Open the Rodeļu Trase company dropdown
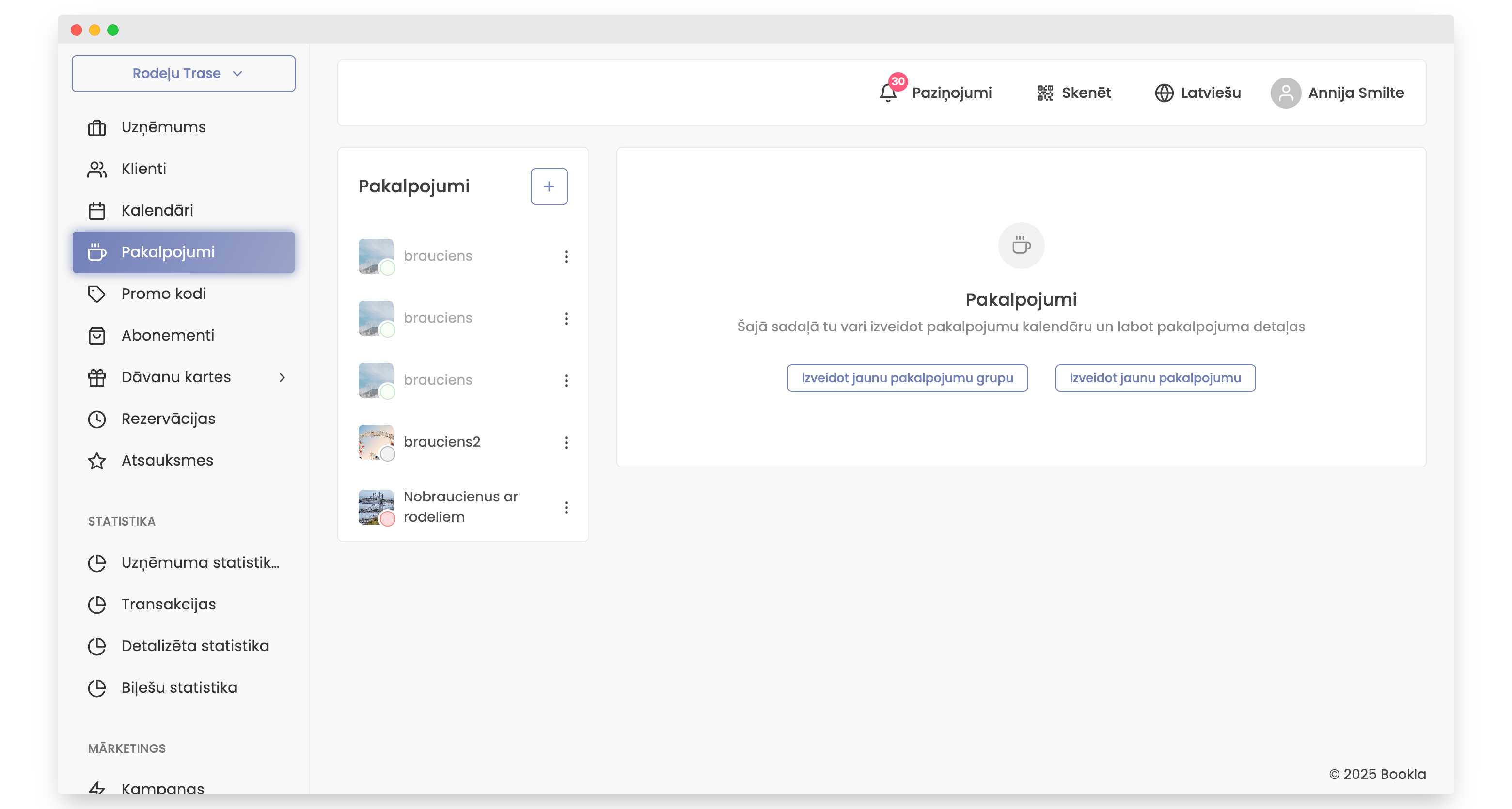Image resolution: width=1512 pixels, height=809 pixels. pos(183,73)
